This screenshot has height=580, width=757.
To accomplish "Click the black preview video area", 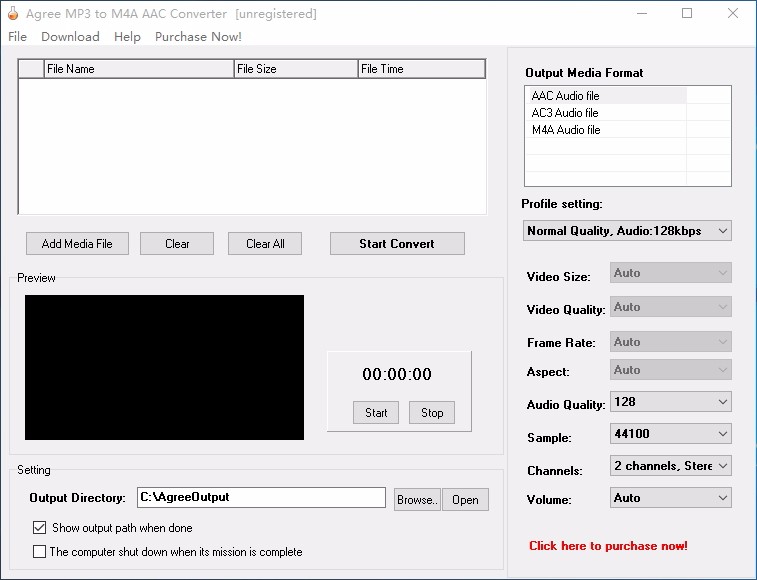I will [165, 368].
